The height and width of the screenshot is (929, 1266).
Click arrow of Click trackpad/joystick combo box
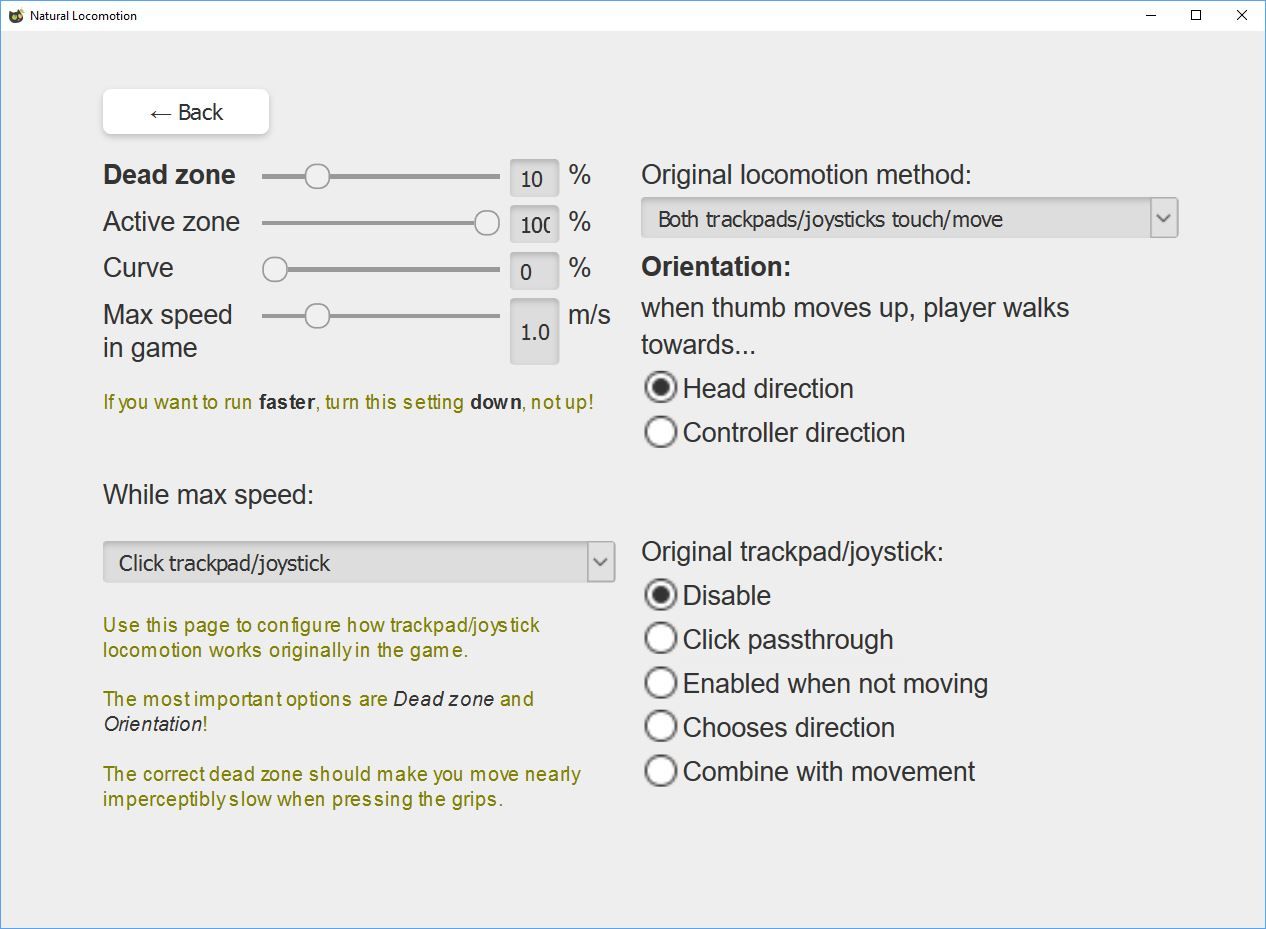[600, 562]
